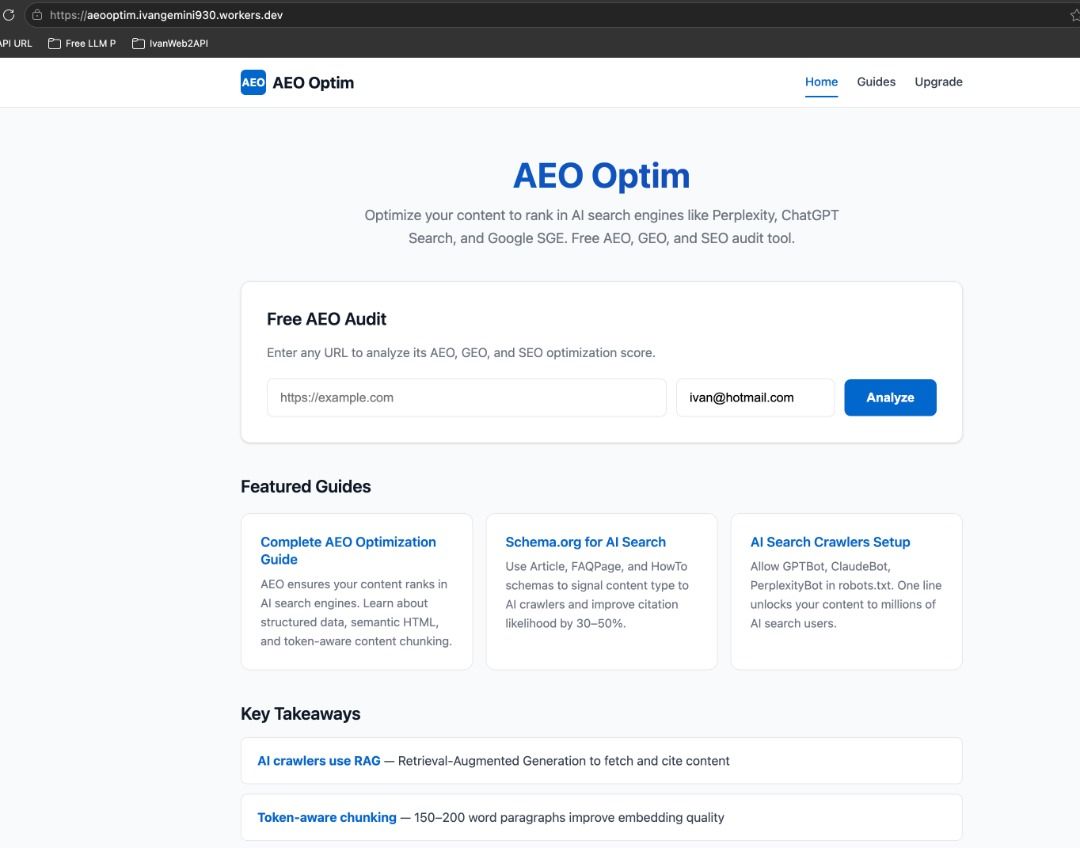The width and height of the screenshot is (1080, 848).
Task: Reload the page with refresh icon
Action: 8,14
